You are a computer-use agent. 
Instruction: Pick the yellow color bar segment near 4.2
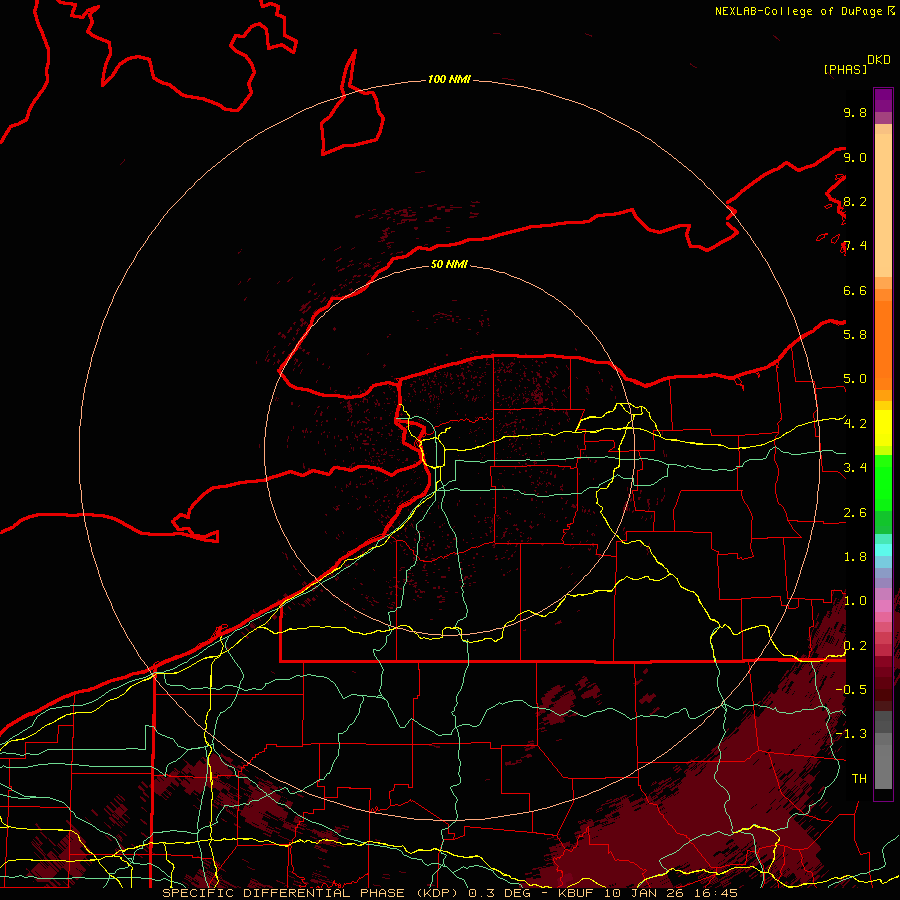883,425
